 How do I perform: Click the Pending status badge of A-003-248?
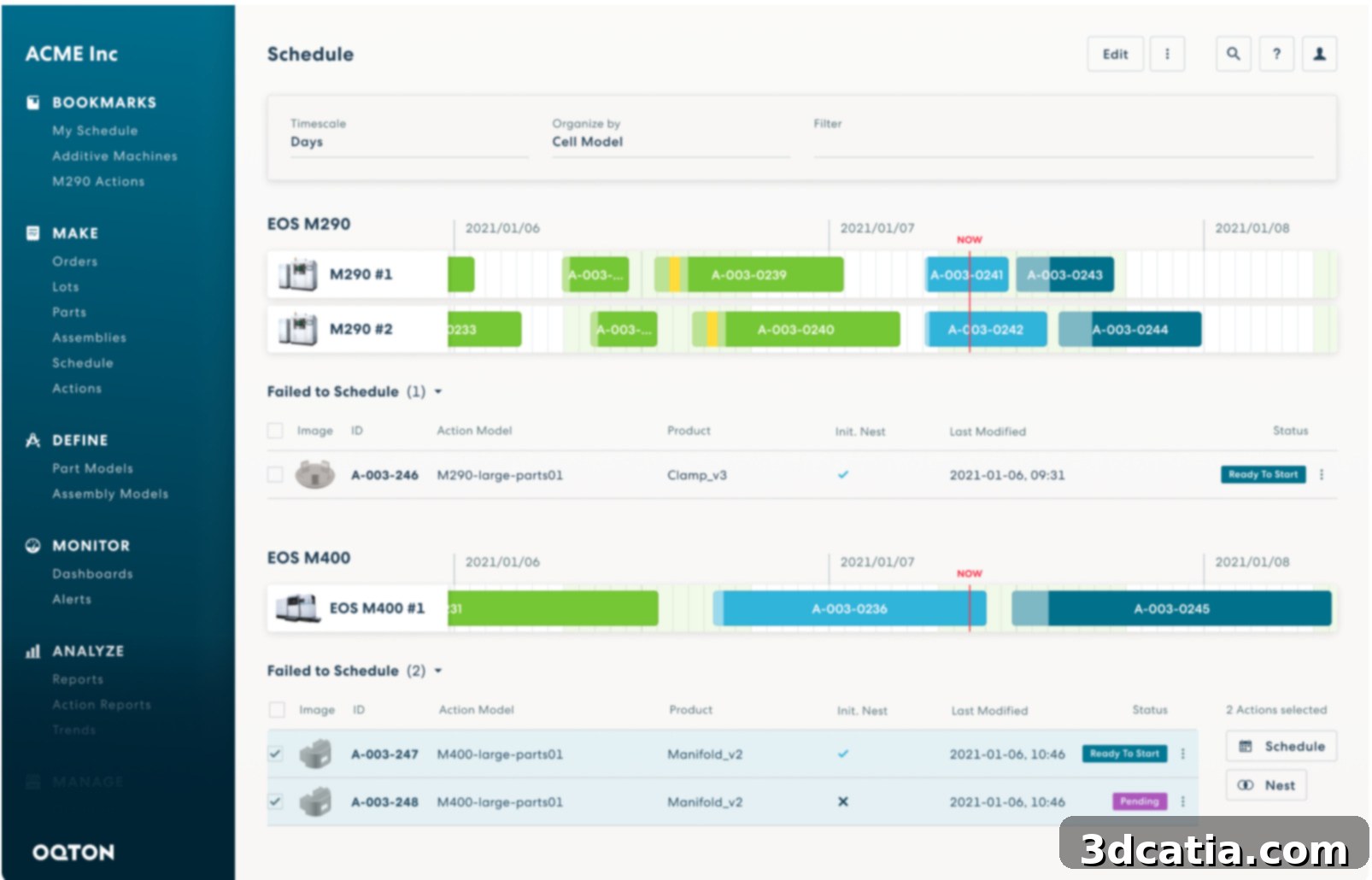pos(1139,801)
